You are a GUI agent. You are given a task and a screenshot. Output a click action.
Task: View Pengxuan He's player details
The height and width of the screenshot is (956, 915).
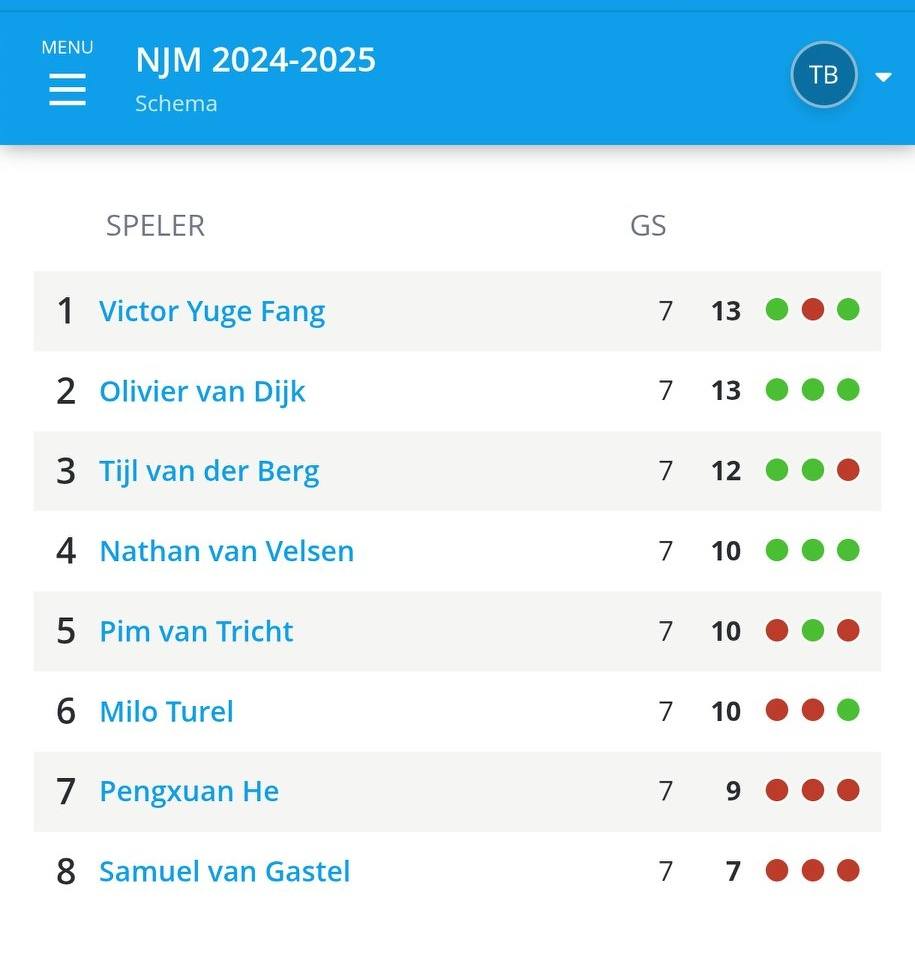pos(189,791)
